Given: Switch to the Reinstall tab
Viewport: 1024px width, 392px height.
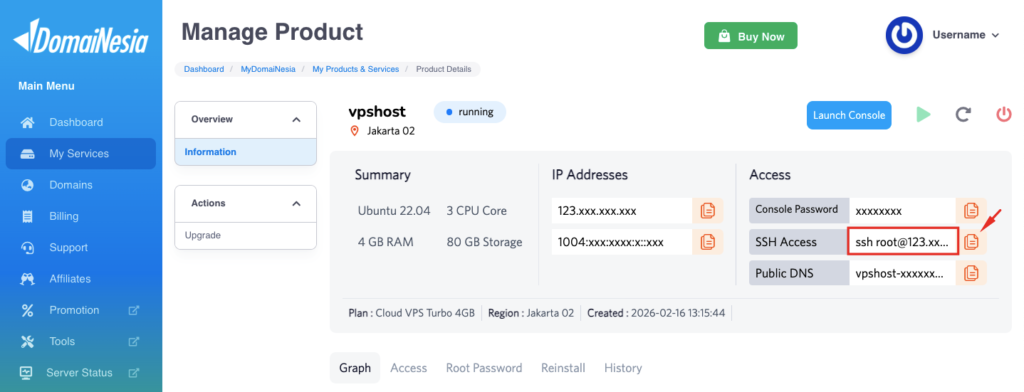Looking at the screenshot, I should tap(563, 368).
